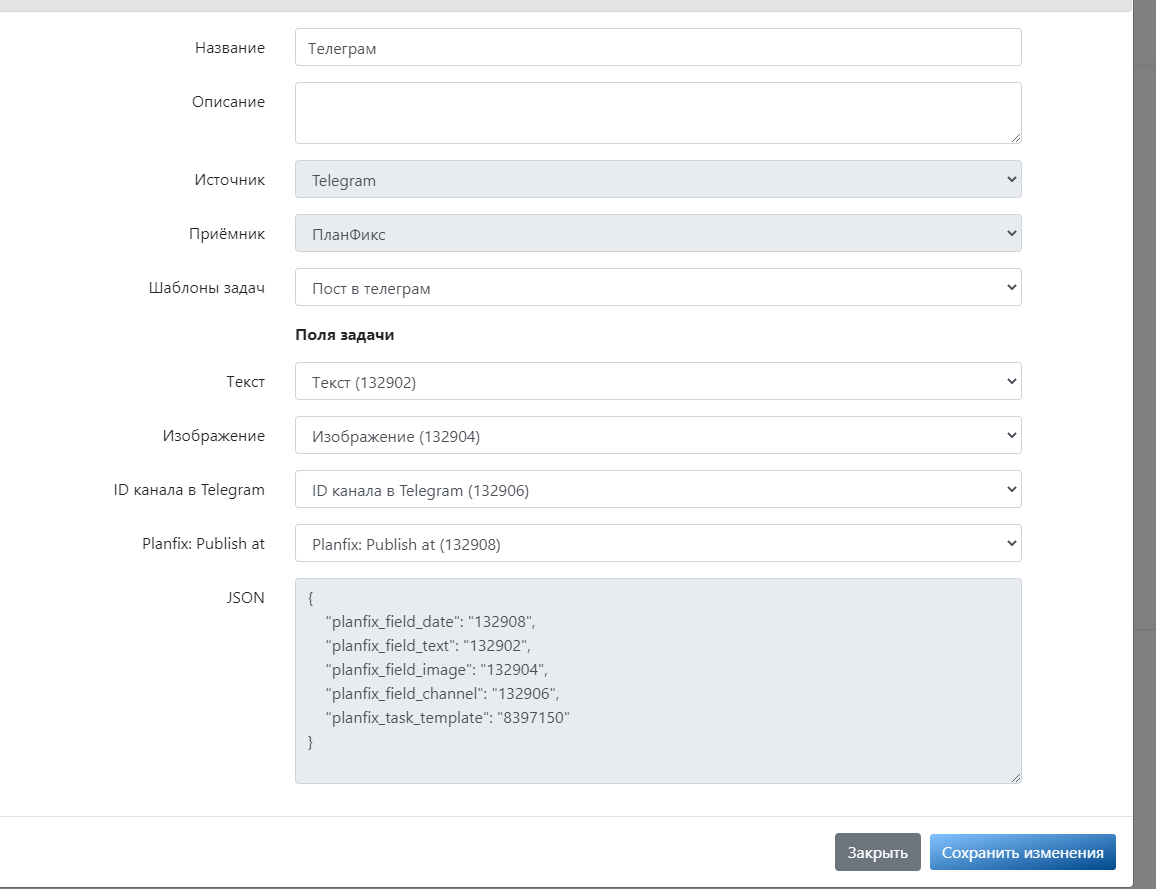Open the Источник Telegram dropdown
This screenshot has height=889, width=1156.
(x=658, y=179)
